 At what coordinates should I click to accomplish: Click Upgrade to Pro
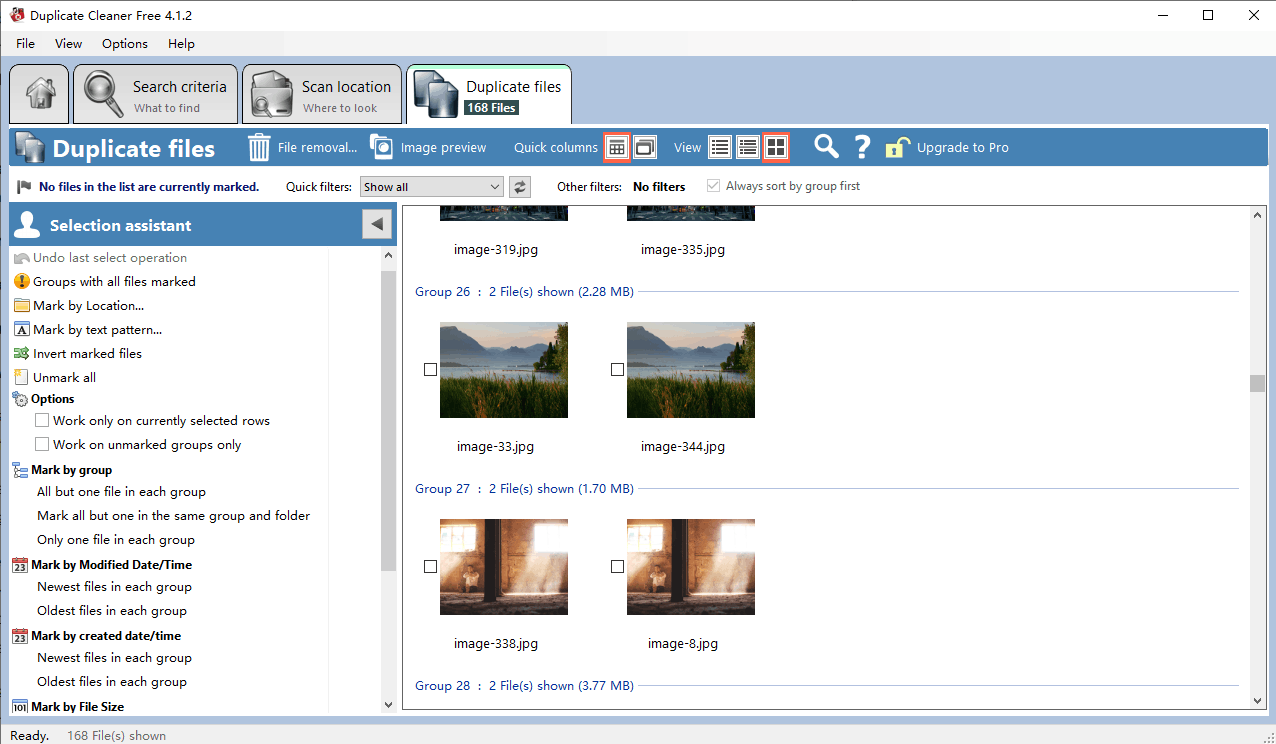point(948,147)
